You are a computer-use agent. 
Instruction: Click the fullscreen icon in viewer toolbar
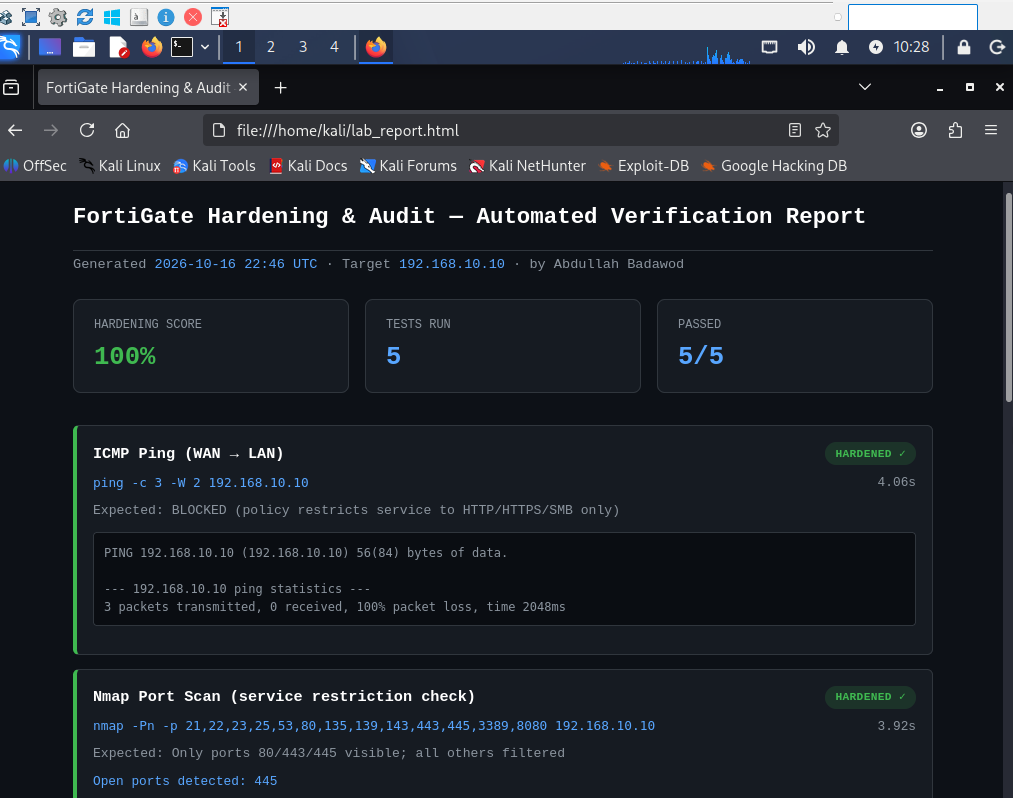pos(30,17)
